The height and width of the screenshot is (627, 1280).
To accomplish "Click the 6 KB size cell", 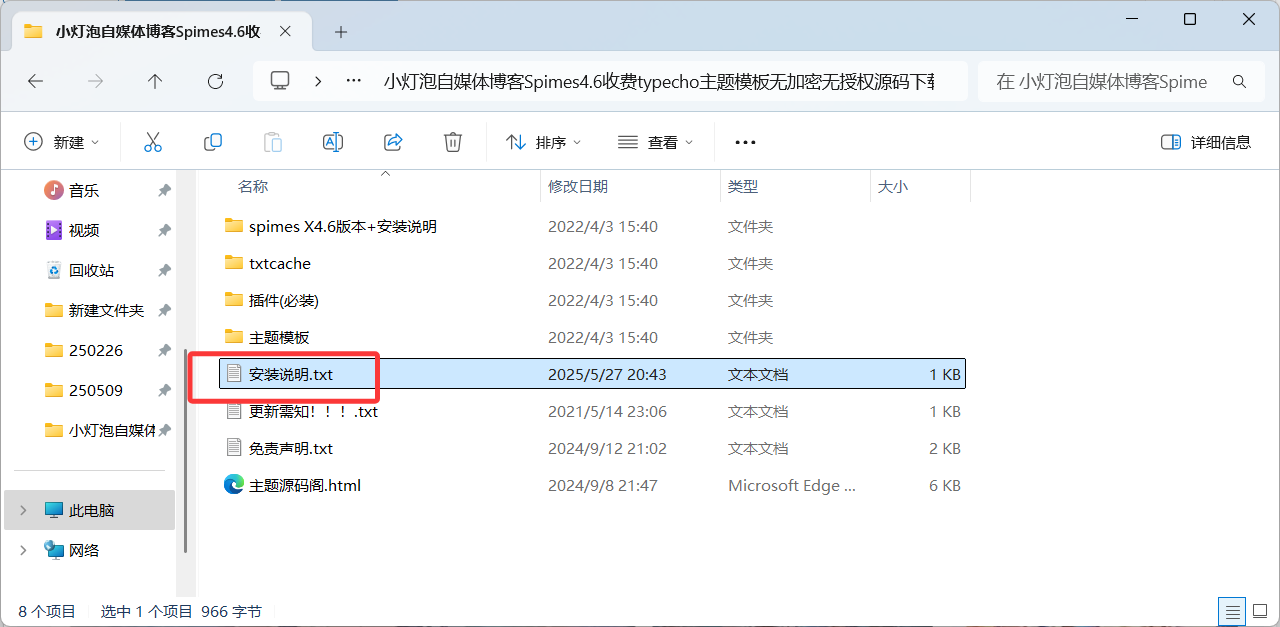I will click(x=945, y=485).
